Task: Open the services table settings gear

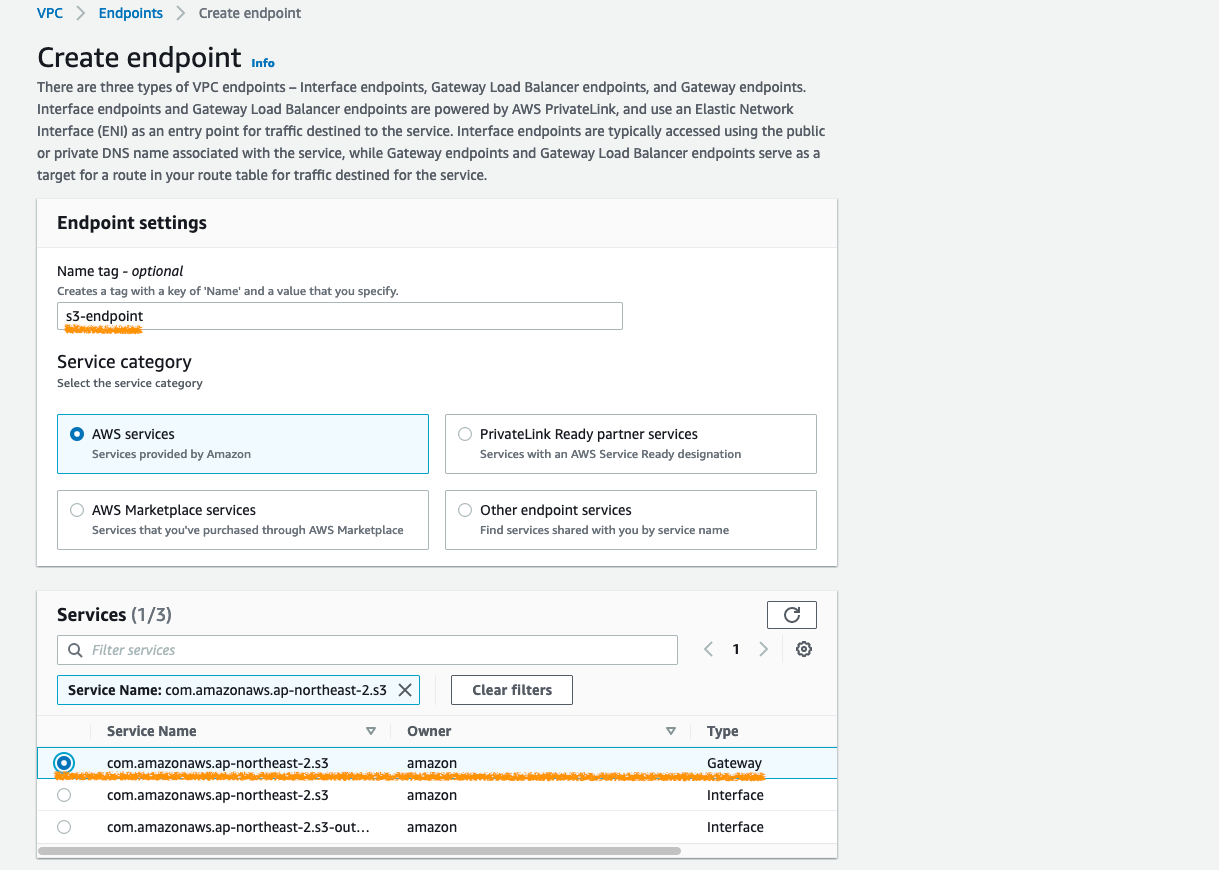Action: point(803,649)
